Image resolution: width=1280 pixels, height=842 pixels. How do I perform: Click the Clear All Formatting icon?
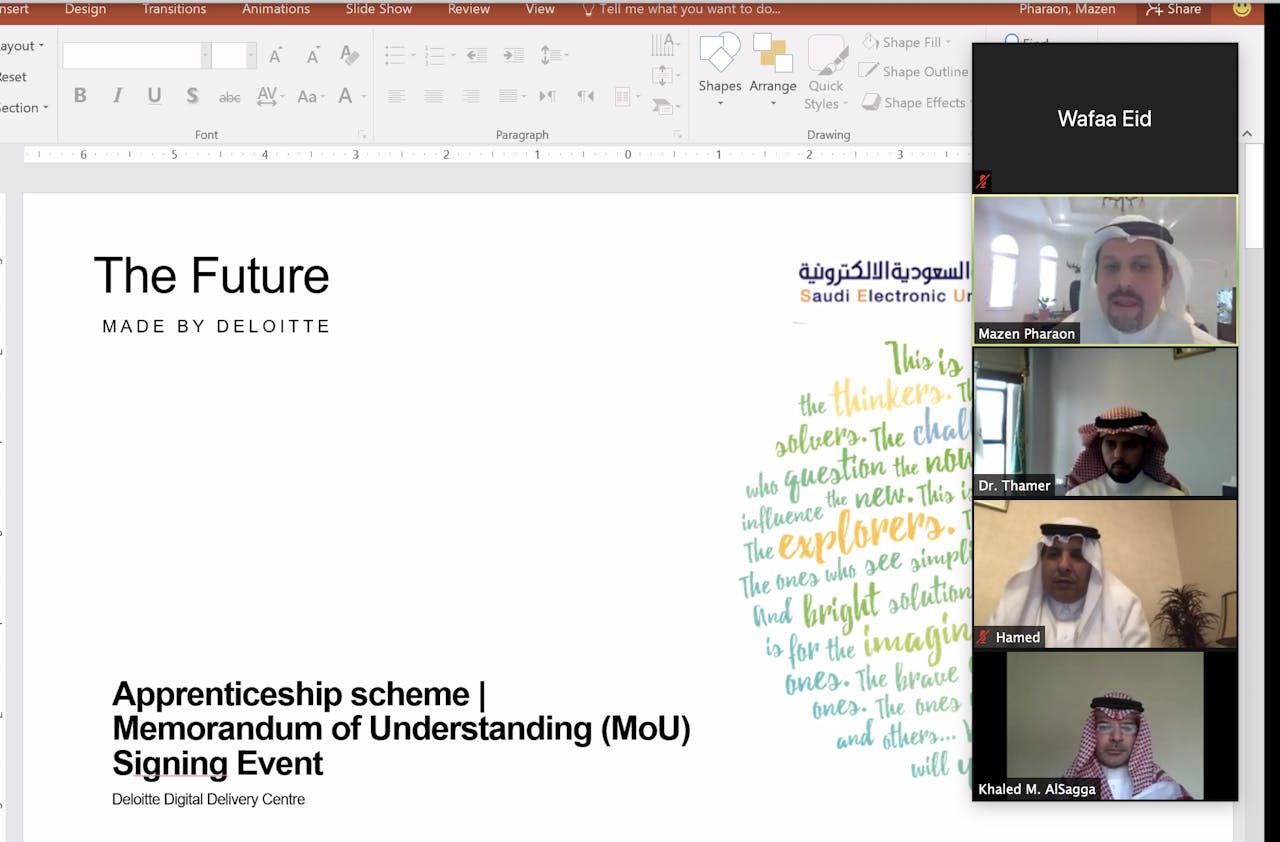coord(348,56)
